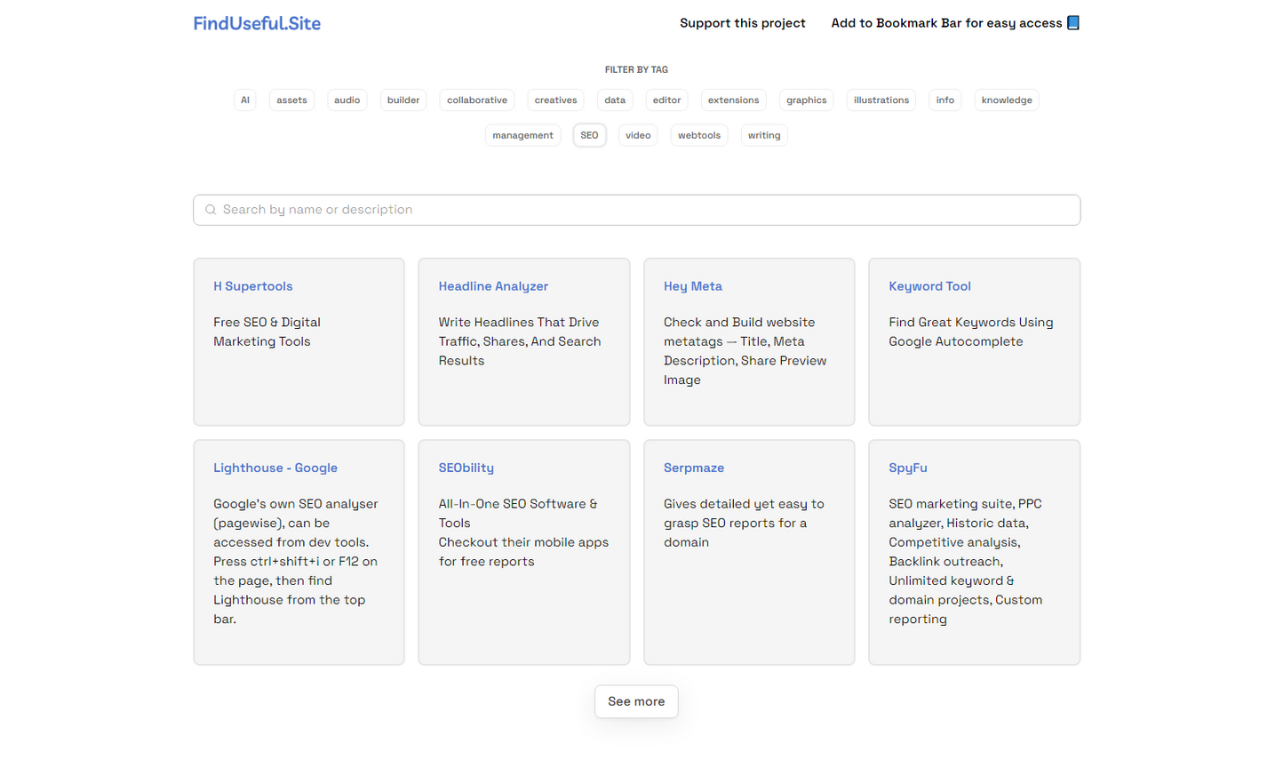Select the extensions tag filter

[x=734, y=100]
